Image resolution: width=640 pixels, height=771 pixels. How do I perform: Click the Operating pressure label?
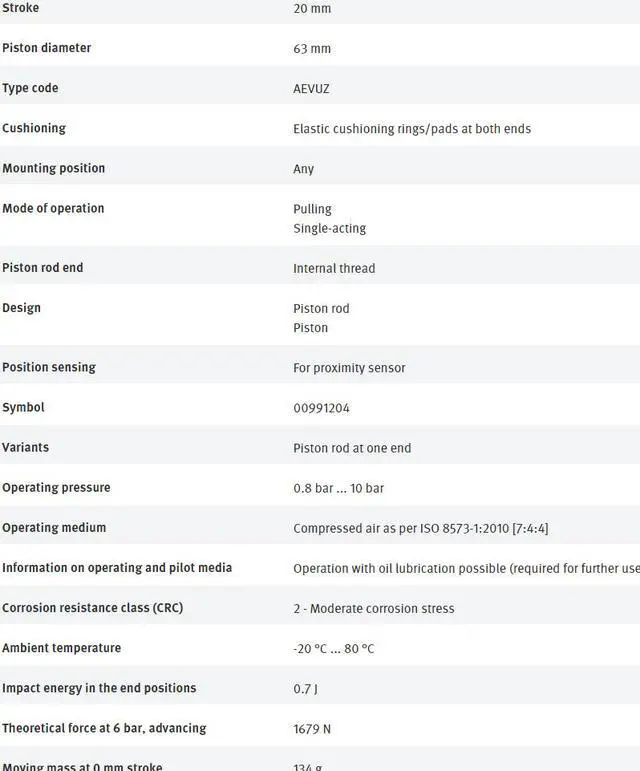coord(56,487)
